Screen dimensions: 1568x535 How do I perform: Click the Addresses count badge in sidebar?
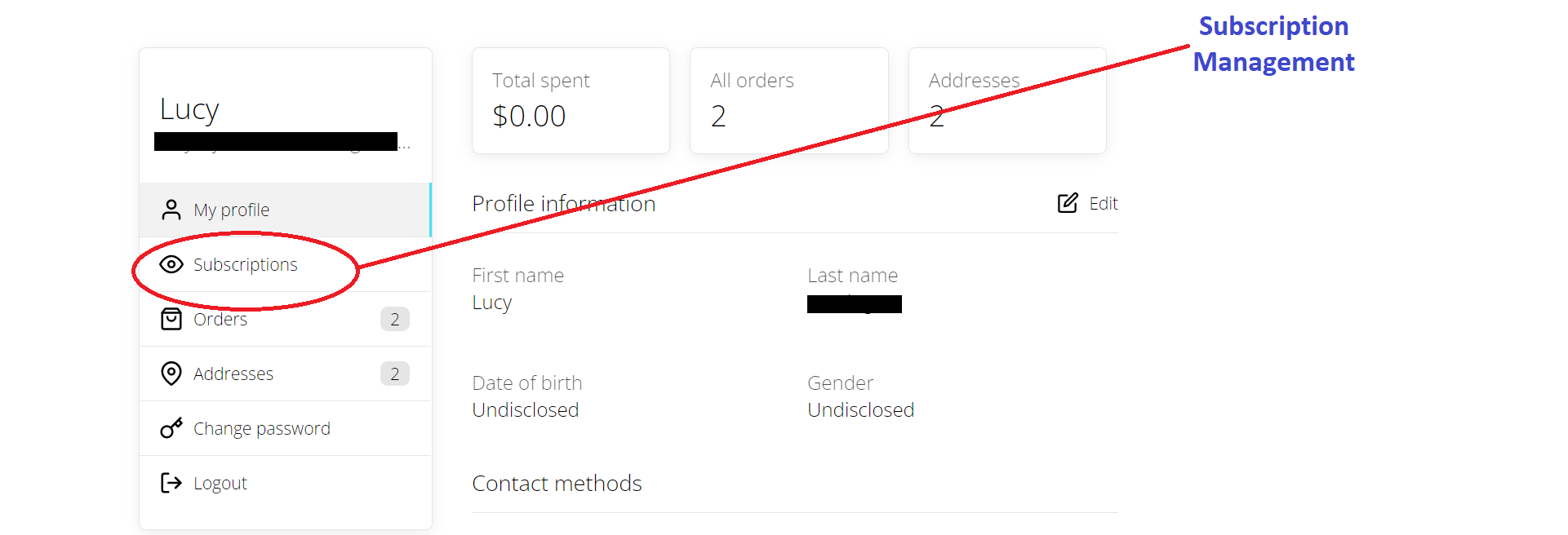395,374
